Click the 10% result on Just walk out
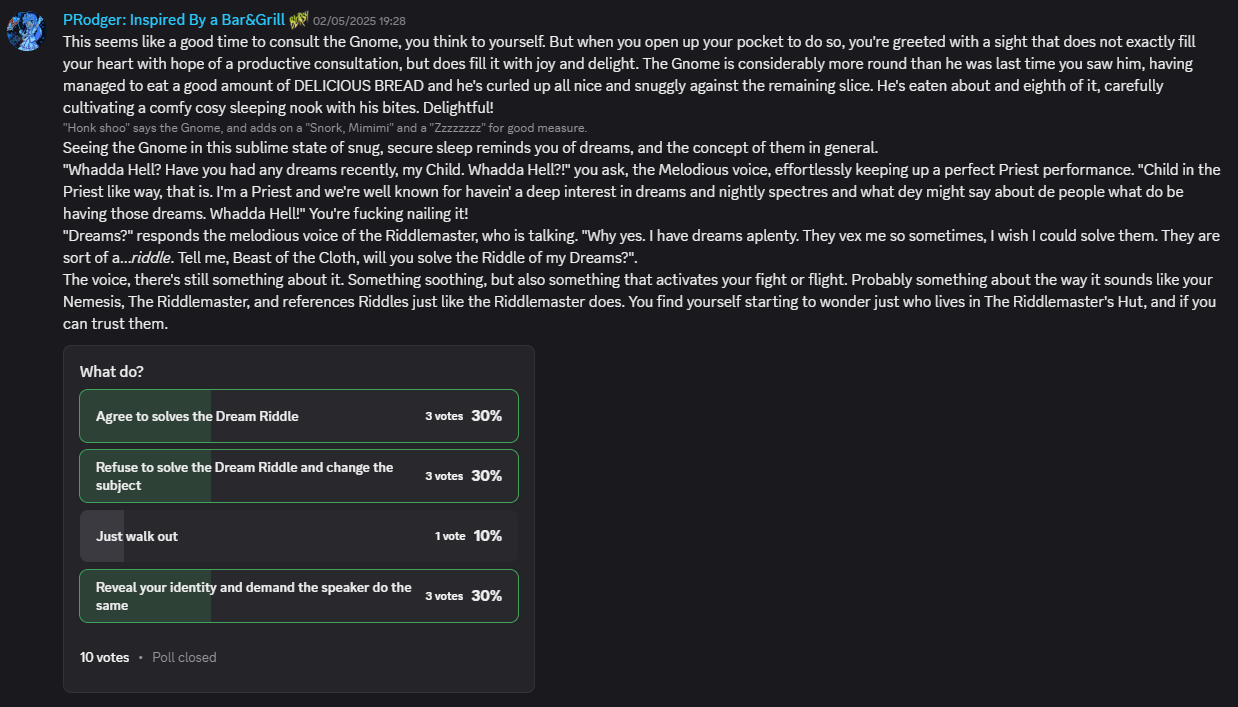Screen dimensions: 1238x707 coord(488,536)
